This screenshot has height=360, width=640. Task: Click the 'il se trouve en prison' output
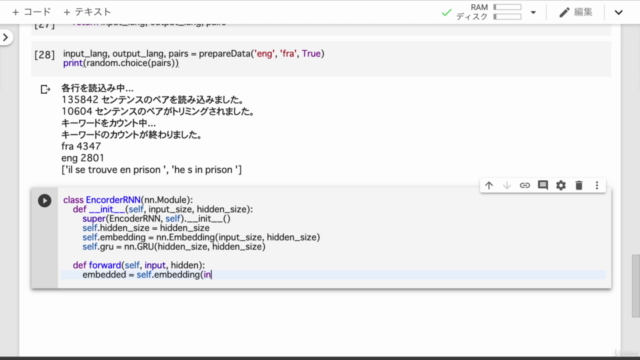tap(151, 170)
